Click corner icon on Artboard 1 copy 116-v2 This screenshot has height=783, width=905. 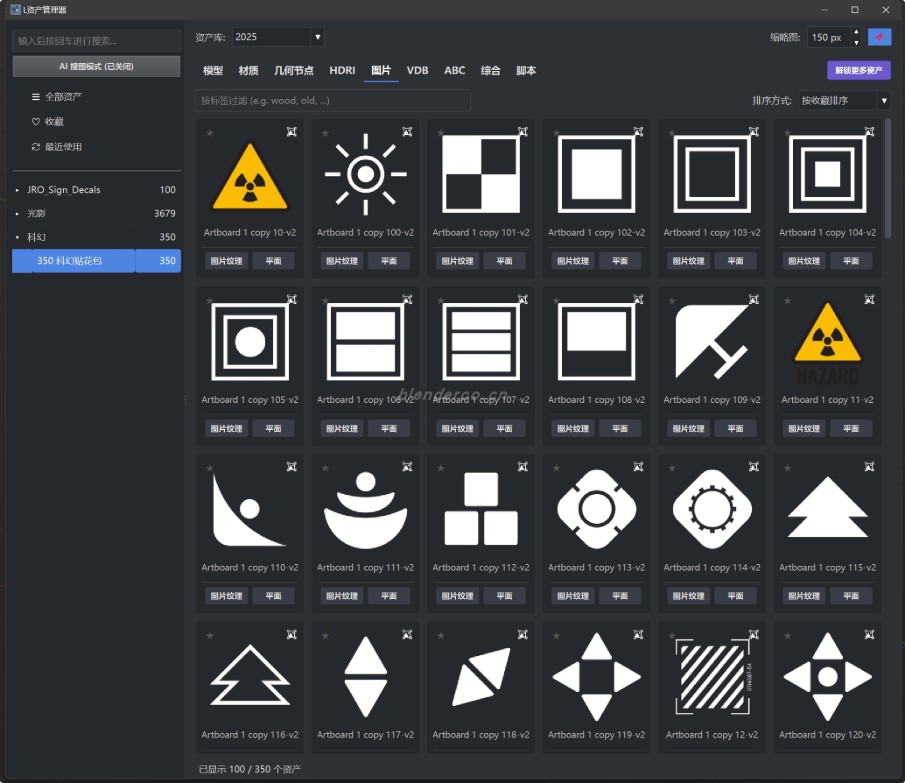tap(291, 635)
